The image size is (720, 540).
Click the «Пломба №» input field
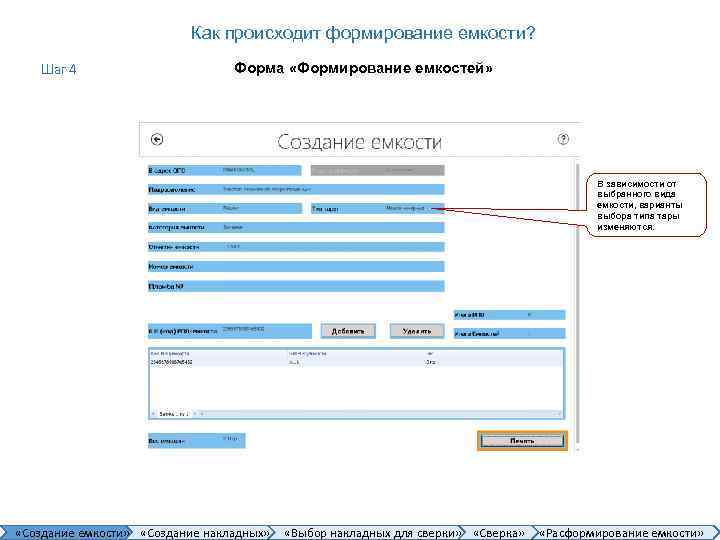click(296, 287)
